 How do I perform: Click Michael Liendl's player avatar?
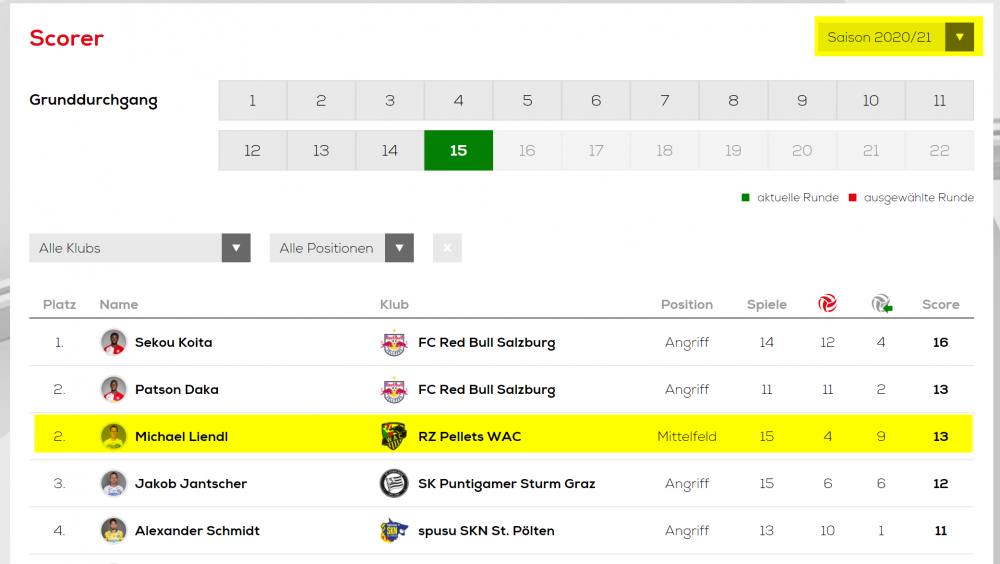click(114, 436)
